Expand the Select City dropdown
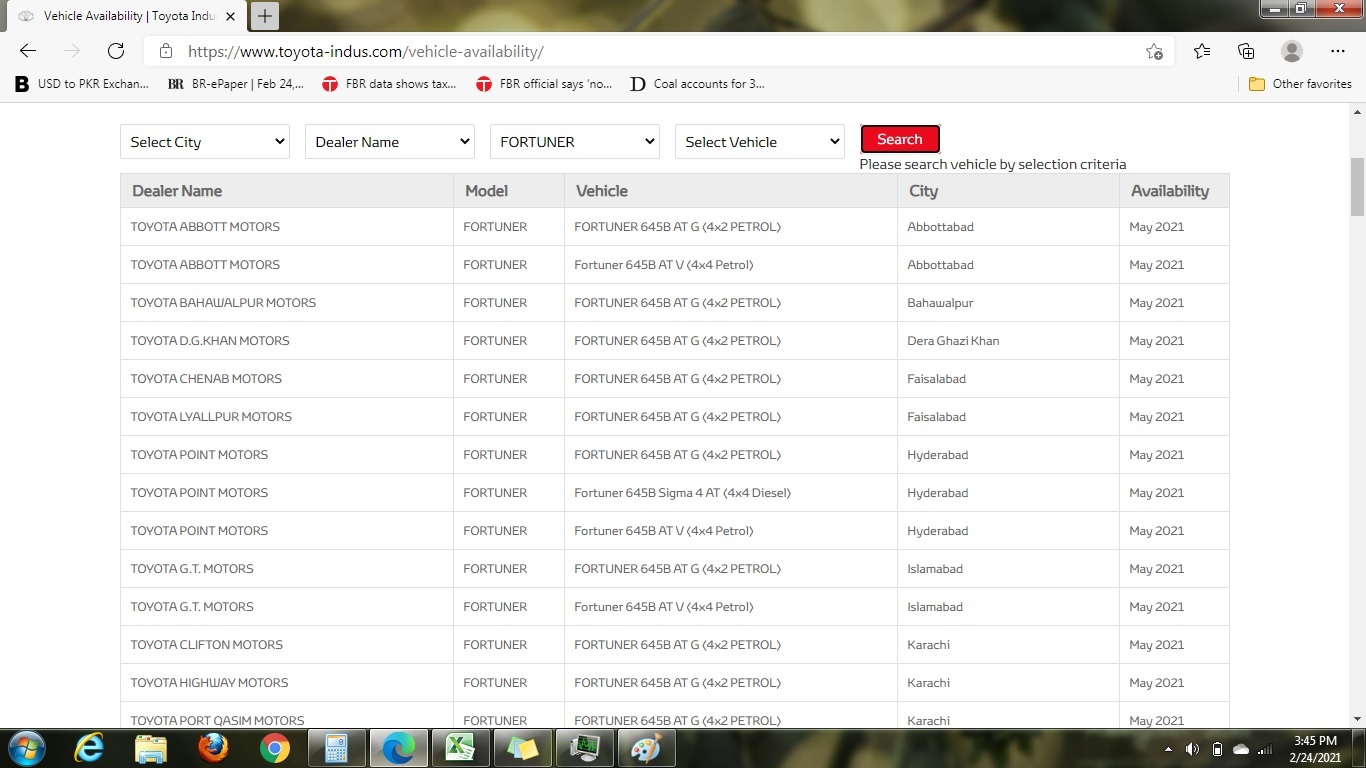This screenshot has width=1366, height=768. point(205,142)
